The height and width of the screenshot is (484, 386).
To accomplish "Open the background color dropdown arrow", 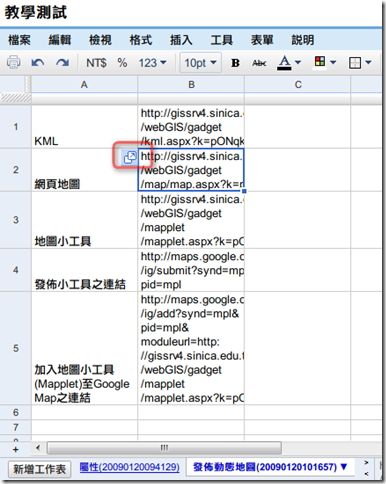I will tap(333, 62).
